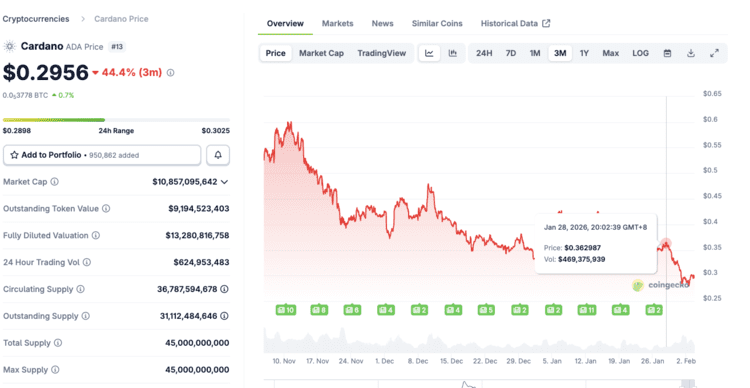750x388 pixels.
Task: Click info icon next to Circulating Supply value
Action: (x=224, y=289)
